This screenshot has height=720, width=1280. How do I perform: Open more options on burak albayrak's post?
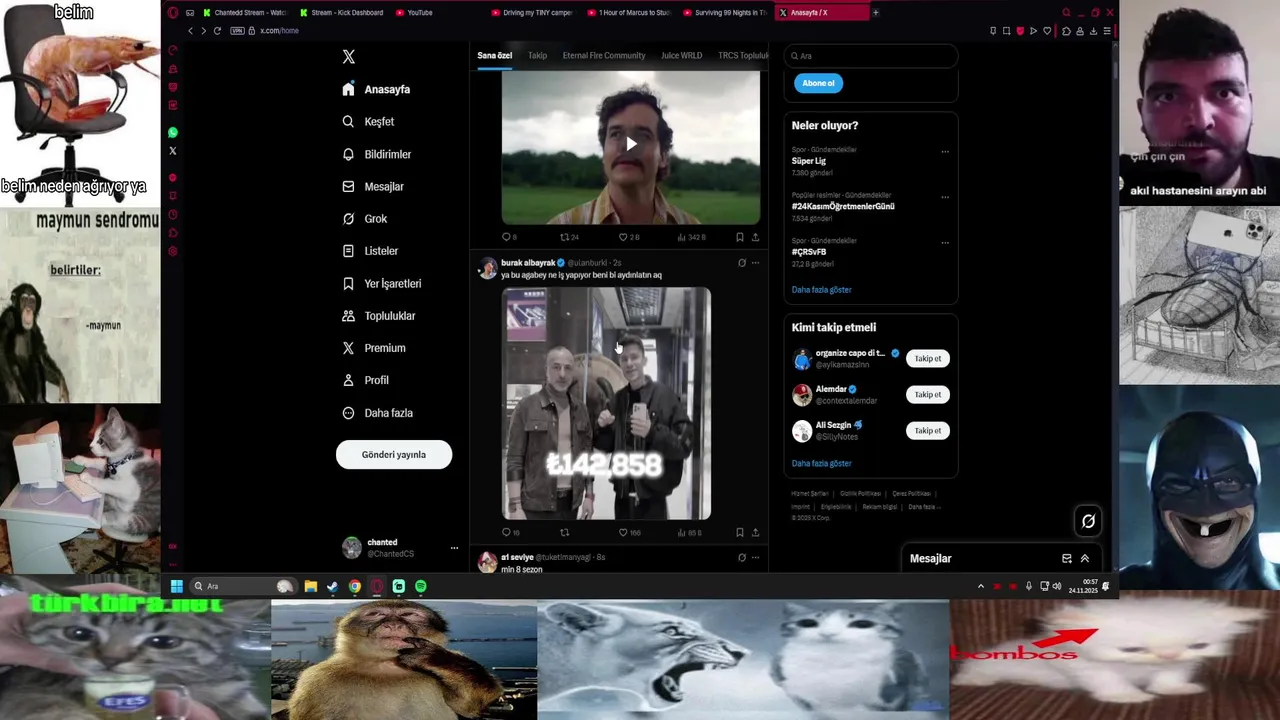755,263
